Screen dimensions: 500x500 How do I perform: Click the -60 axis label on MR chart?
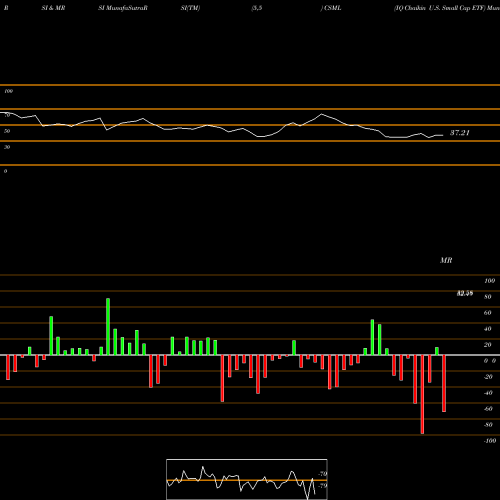488,409
